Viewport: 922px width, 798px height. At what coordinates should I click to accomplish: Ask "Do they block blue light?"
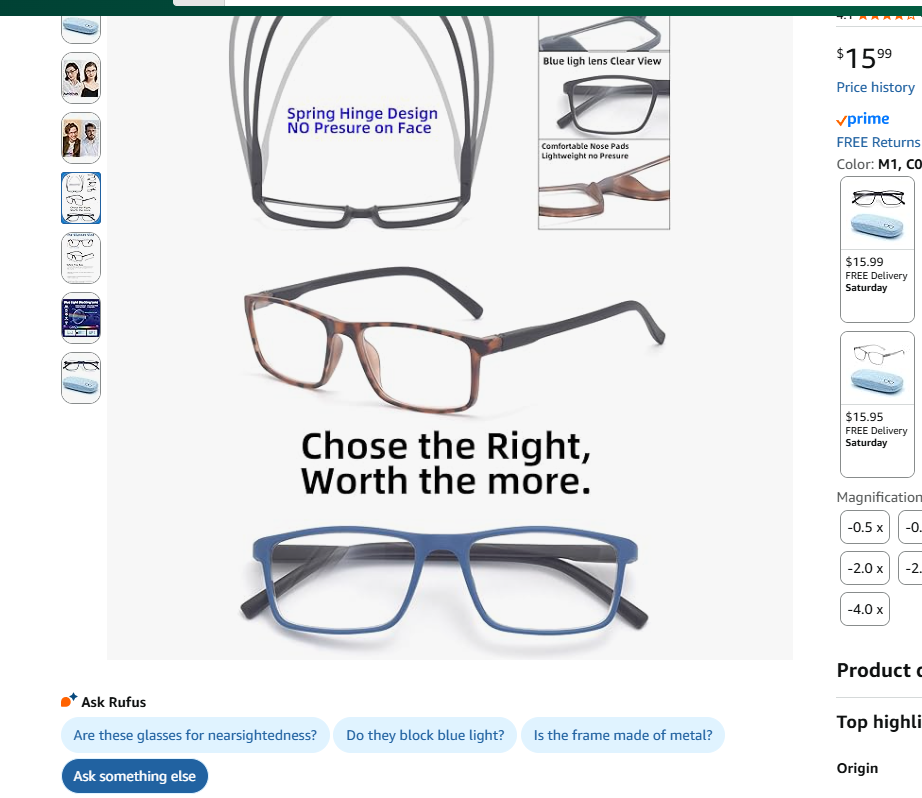coord(425,735)
